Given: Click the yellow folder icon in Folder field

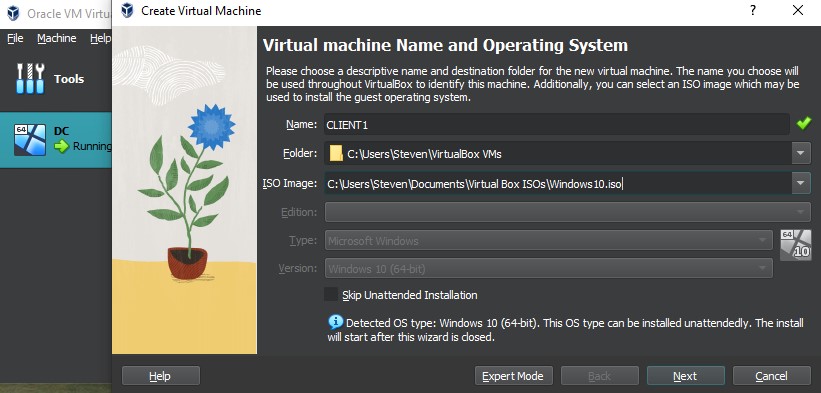Looking at the screenshot, I should pos(336,154).
